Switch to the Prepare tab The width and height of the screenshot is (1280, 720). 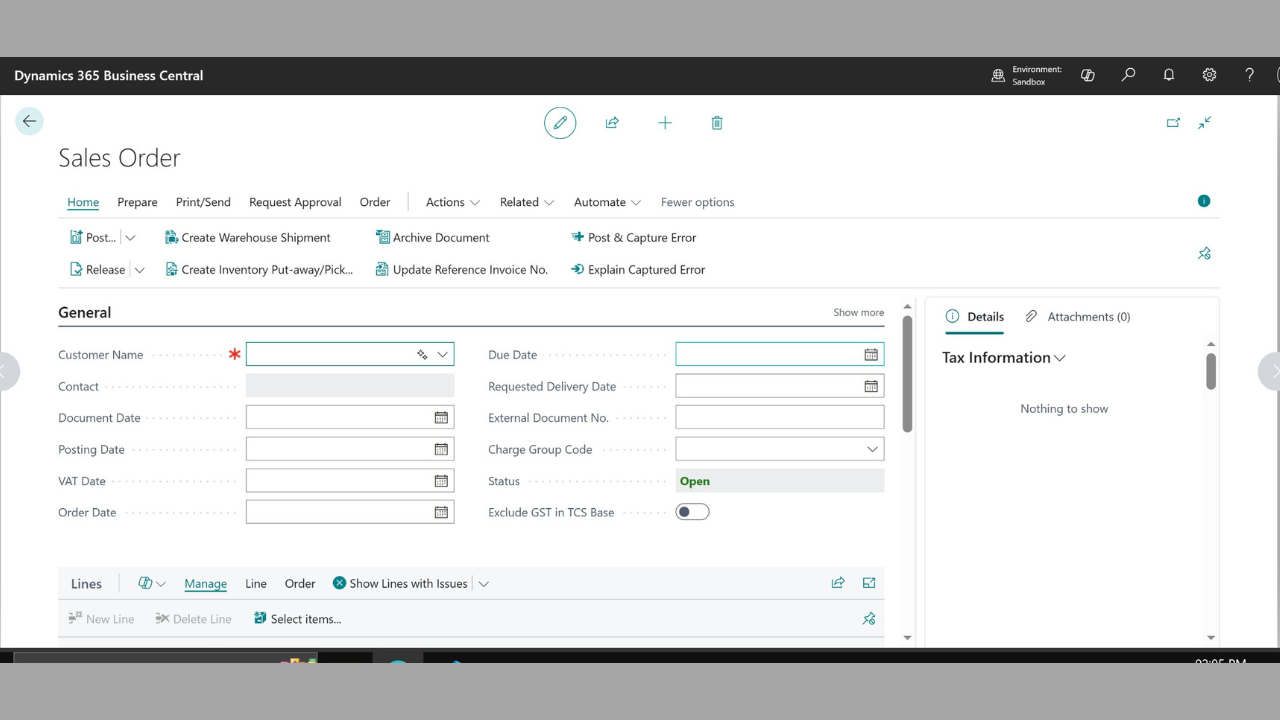click(x=137, y=202)
